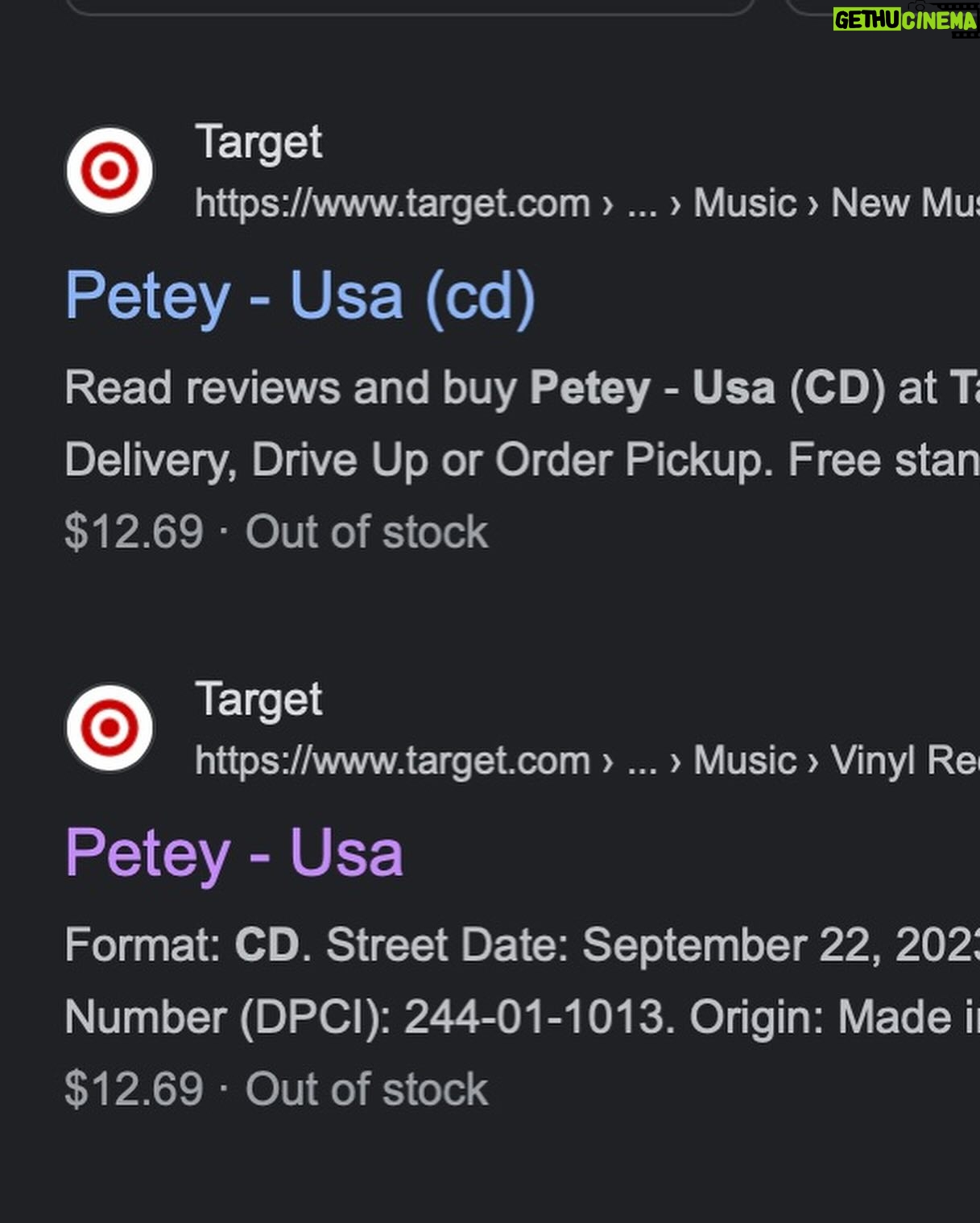Image resolution: width=980 pixels, height=1223 pixels.
Task: Click the Target bullseye icon in first result
Action: pyautogui.click(x=110, y=171)
